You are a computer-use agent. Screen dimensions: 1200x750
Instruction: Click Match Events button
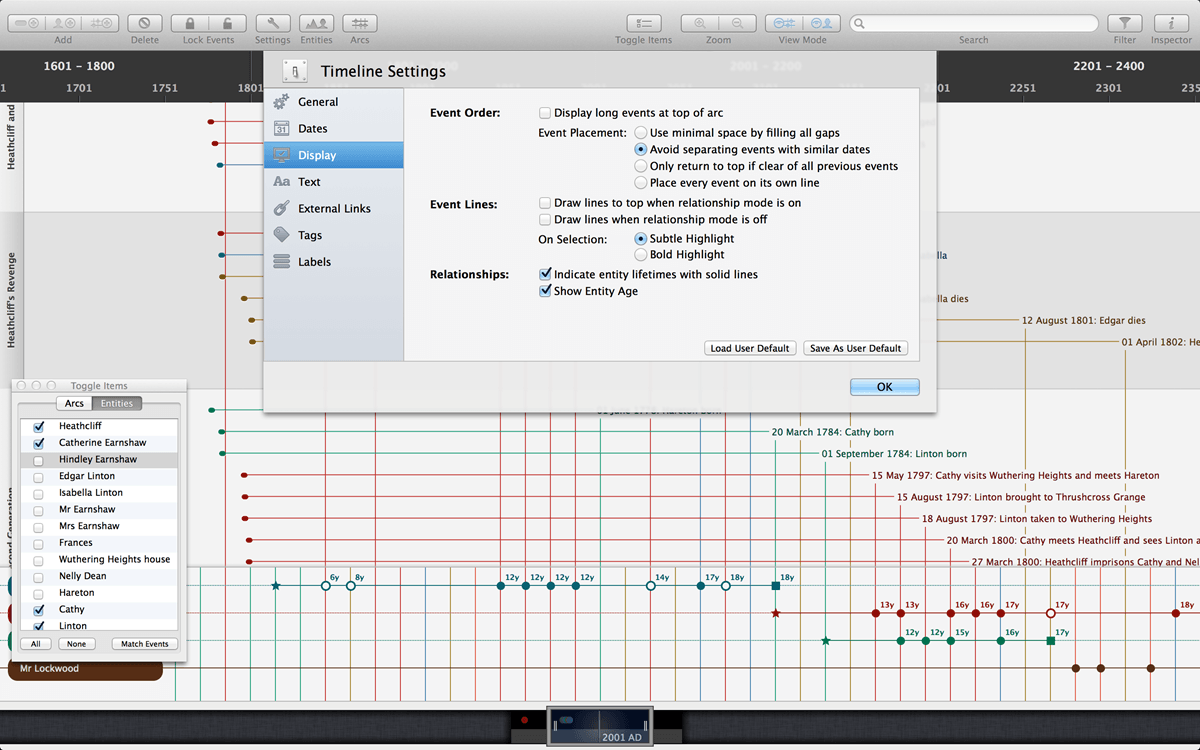pos(145,644)
